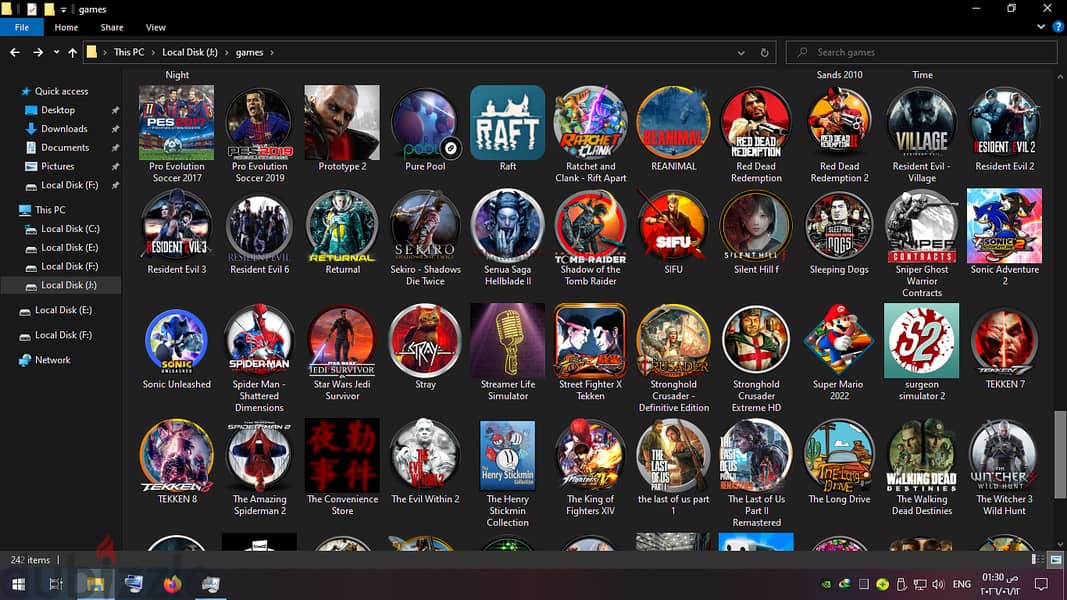Image resolution: width=1067 pixels, height=600 pixels.
Task: Open Downloads in the navigation pane
Action: click(64, 129)
